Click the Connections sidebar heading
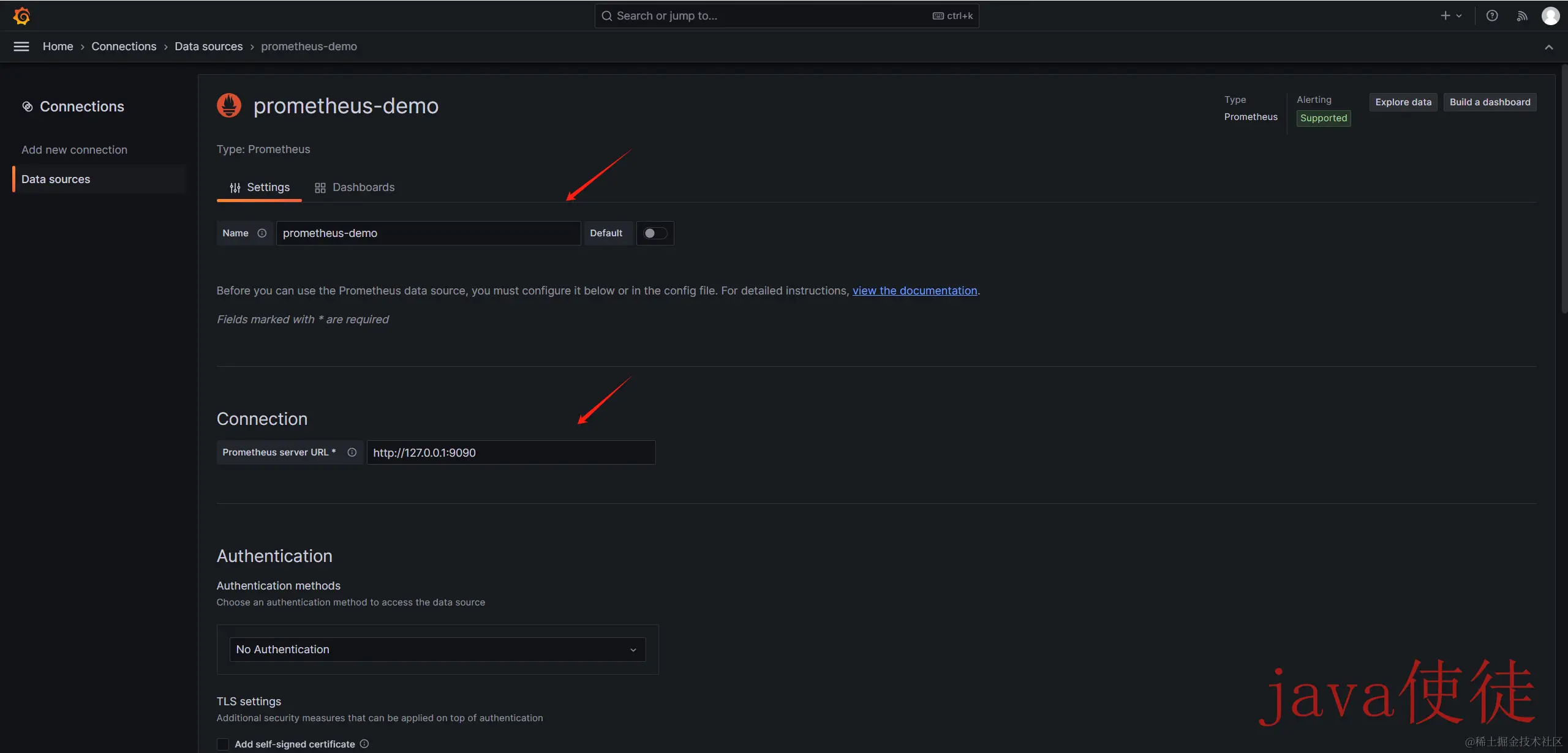Image resolution: width=1568 pixels, height=753 pixels. [82, 107]
